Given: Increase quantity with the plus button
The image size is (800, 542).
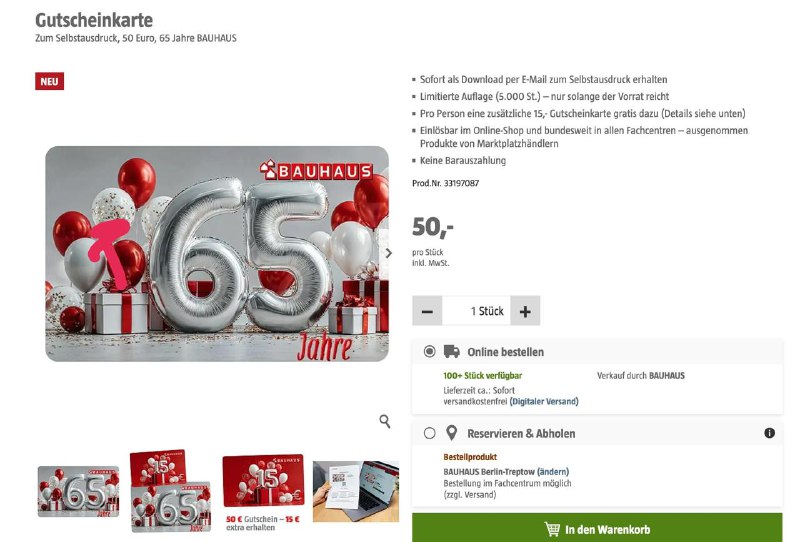Looking at the screenshot, I should [525, 311].
